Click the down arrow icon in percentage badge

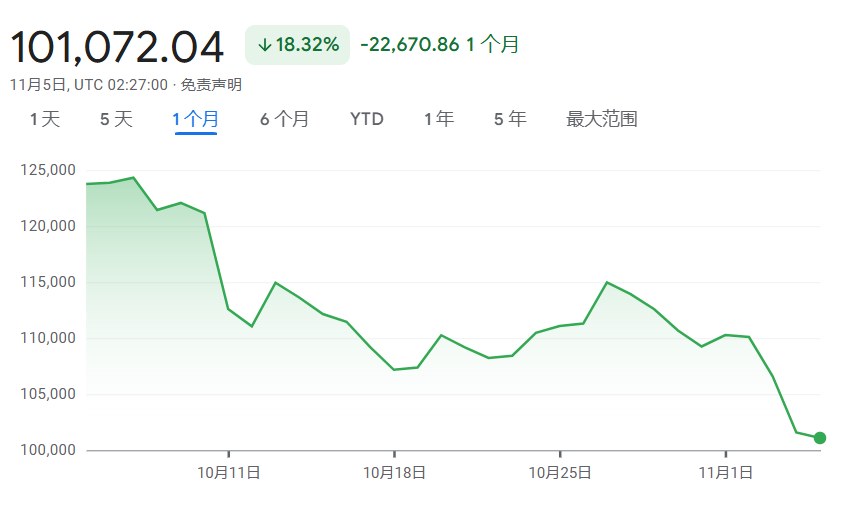[x=265, y=45]
